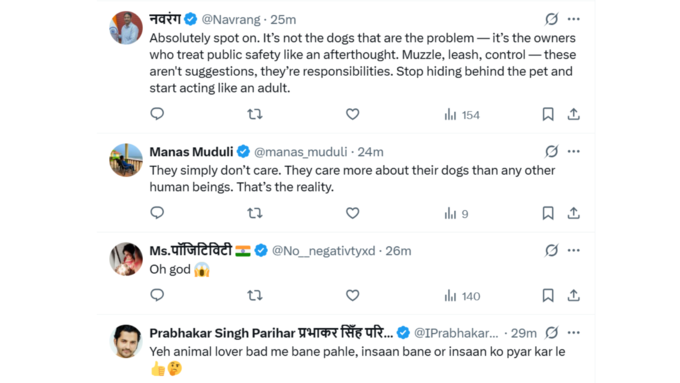This screenshot has width=680, height=383.
Task: Open Prabhakar Singh Parihar's profile picture
Action: 126,341
